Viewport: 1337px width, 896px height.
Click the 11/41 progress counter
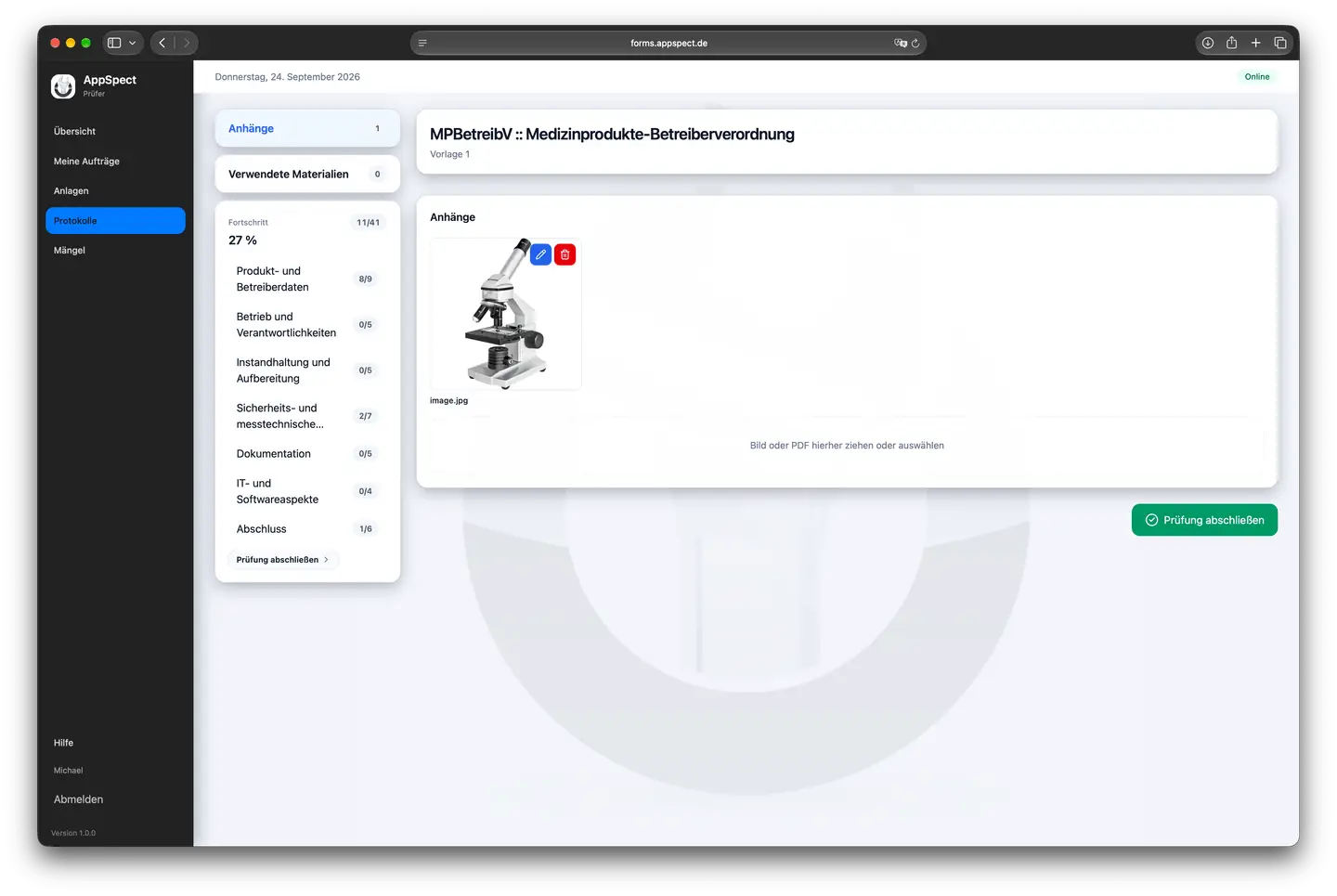coord(369,223)
